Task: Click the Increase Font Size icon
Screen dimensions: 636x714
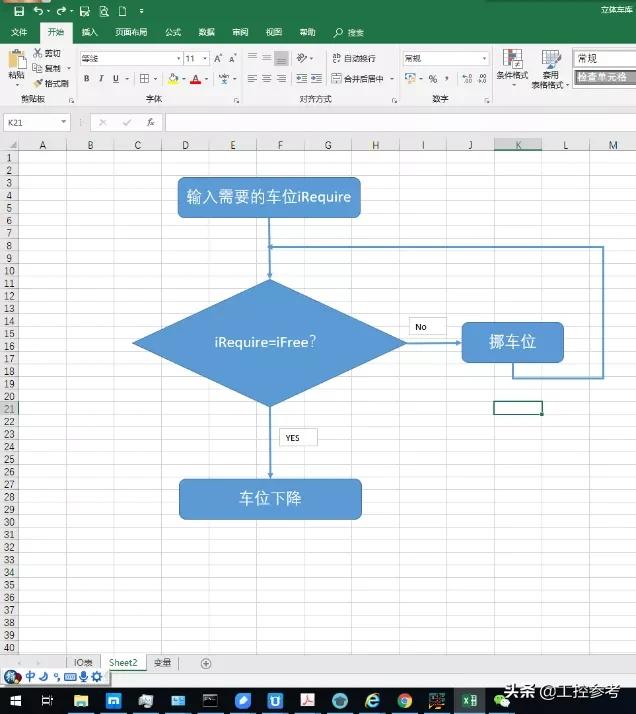Action: 218,58
